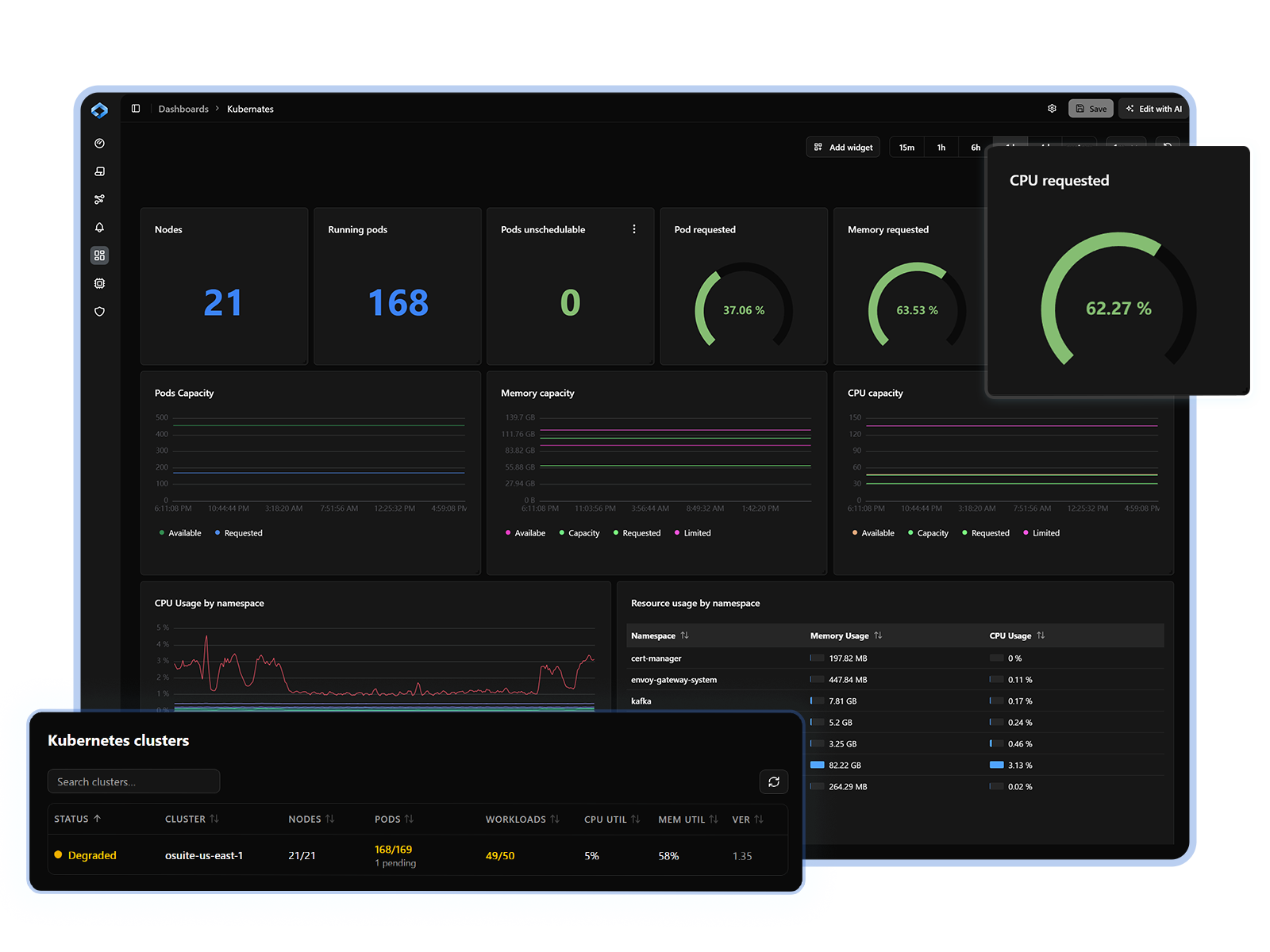
Task: Toggle the Requested legend in Pods Capacity chart
Action: (x=238, y=532)
